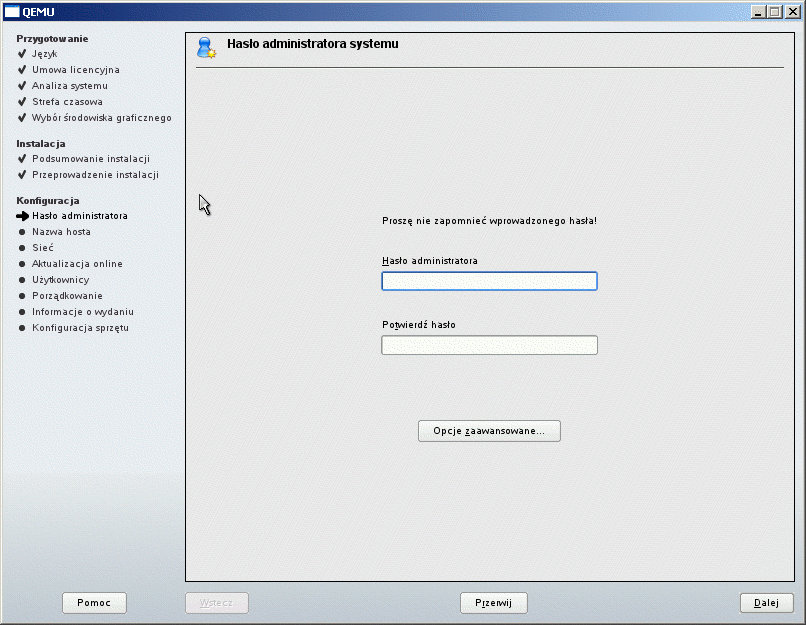This screenshot has height=625, width=806.
Task: Click the arrow icon beside Hasło administratora
Action: point(22,216)
